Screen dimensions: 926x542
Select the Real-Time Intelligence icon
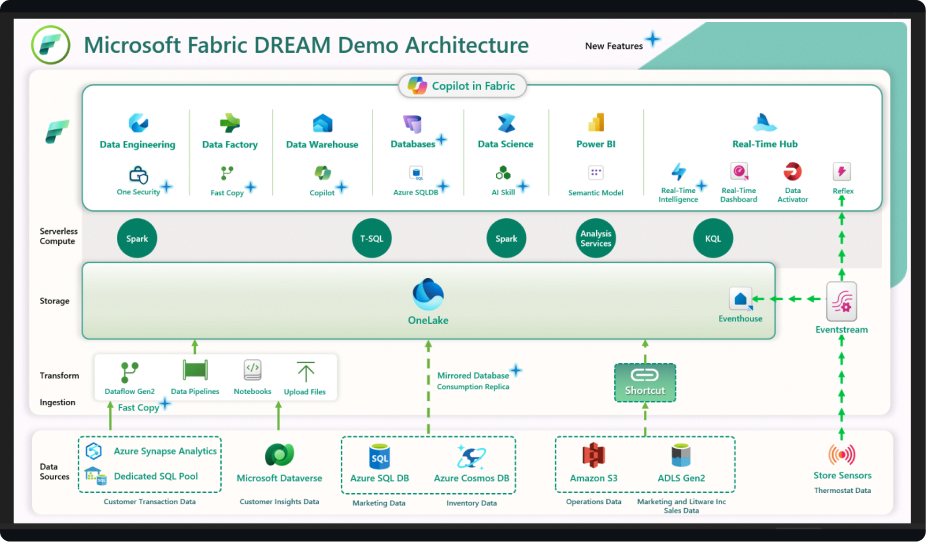click(679, 172)
